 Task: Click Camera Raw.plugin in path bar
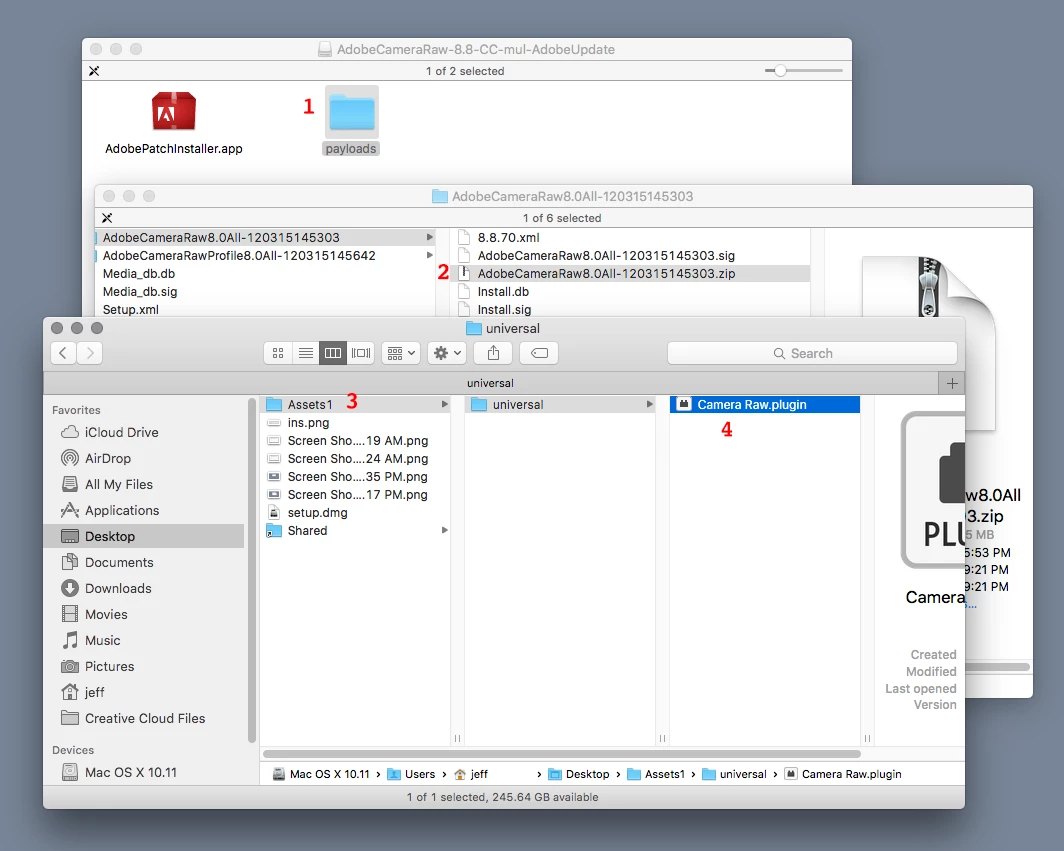coord(843,774)
